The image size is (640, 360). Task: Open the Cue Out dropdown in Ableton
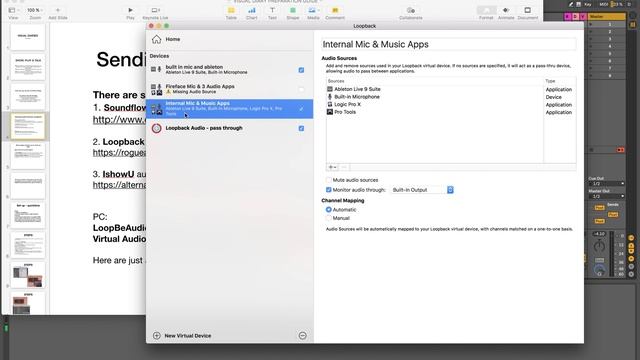(606, 184)
